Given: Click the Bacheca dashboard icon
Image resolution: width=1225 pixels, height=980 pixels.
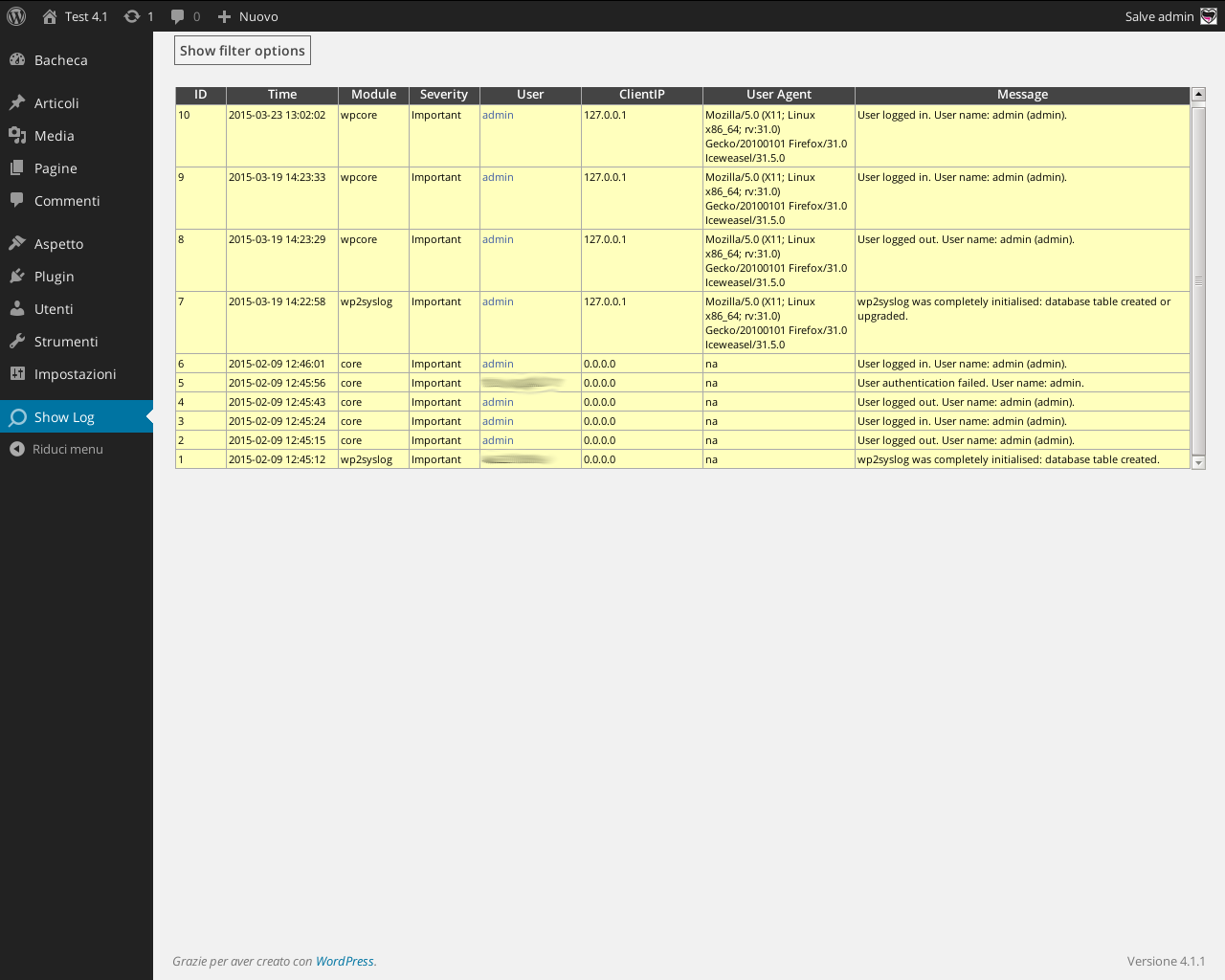Looking at the screenshot, I should (17, 59).
